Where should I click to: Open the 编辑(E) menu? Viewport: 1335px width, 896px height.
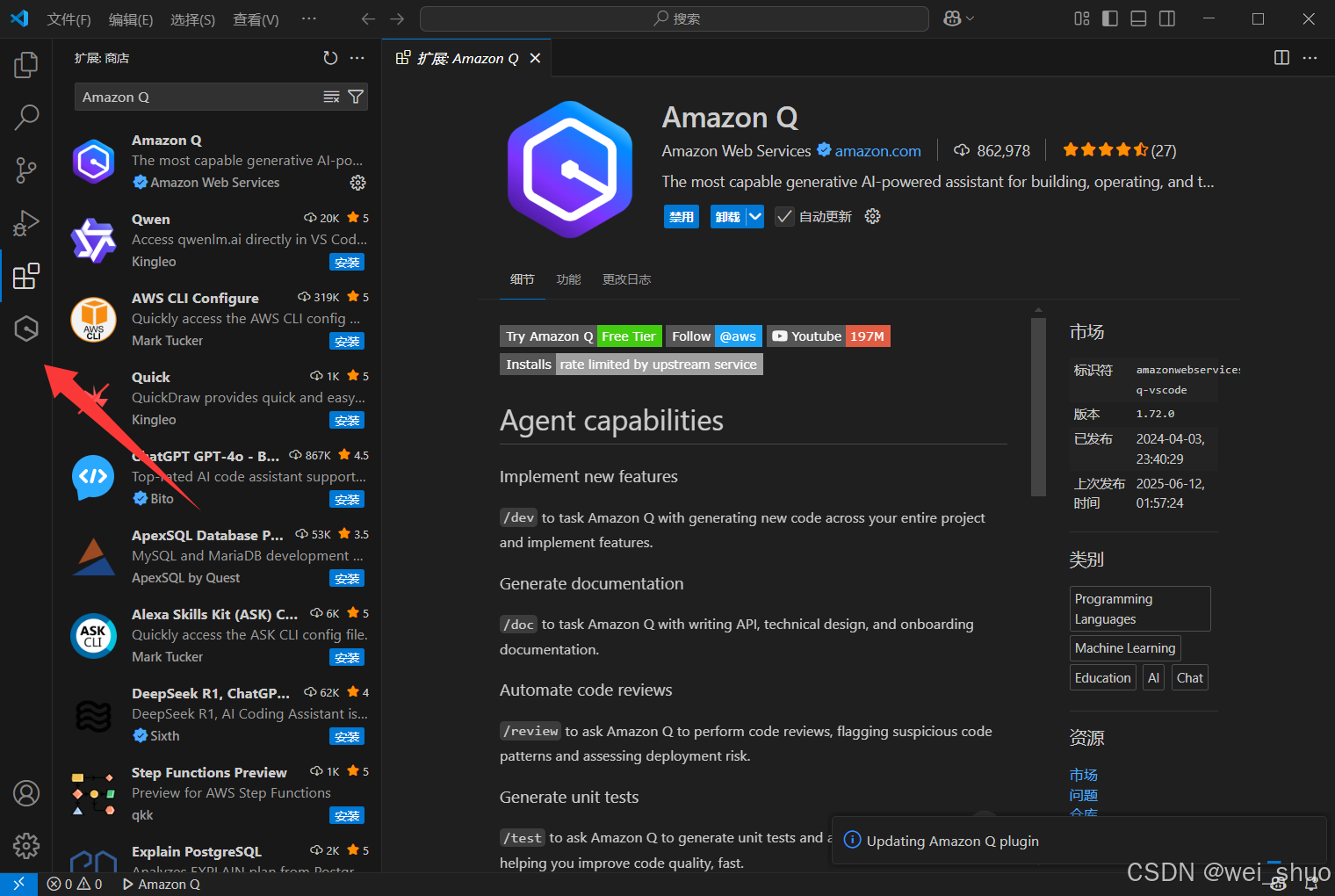(131, 19)
